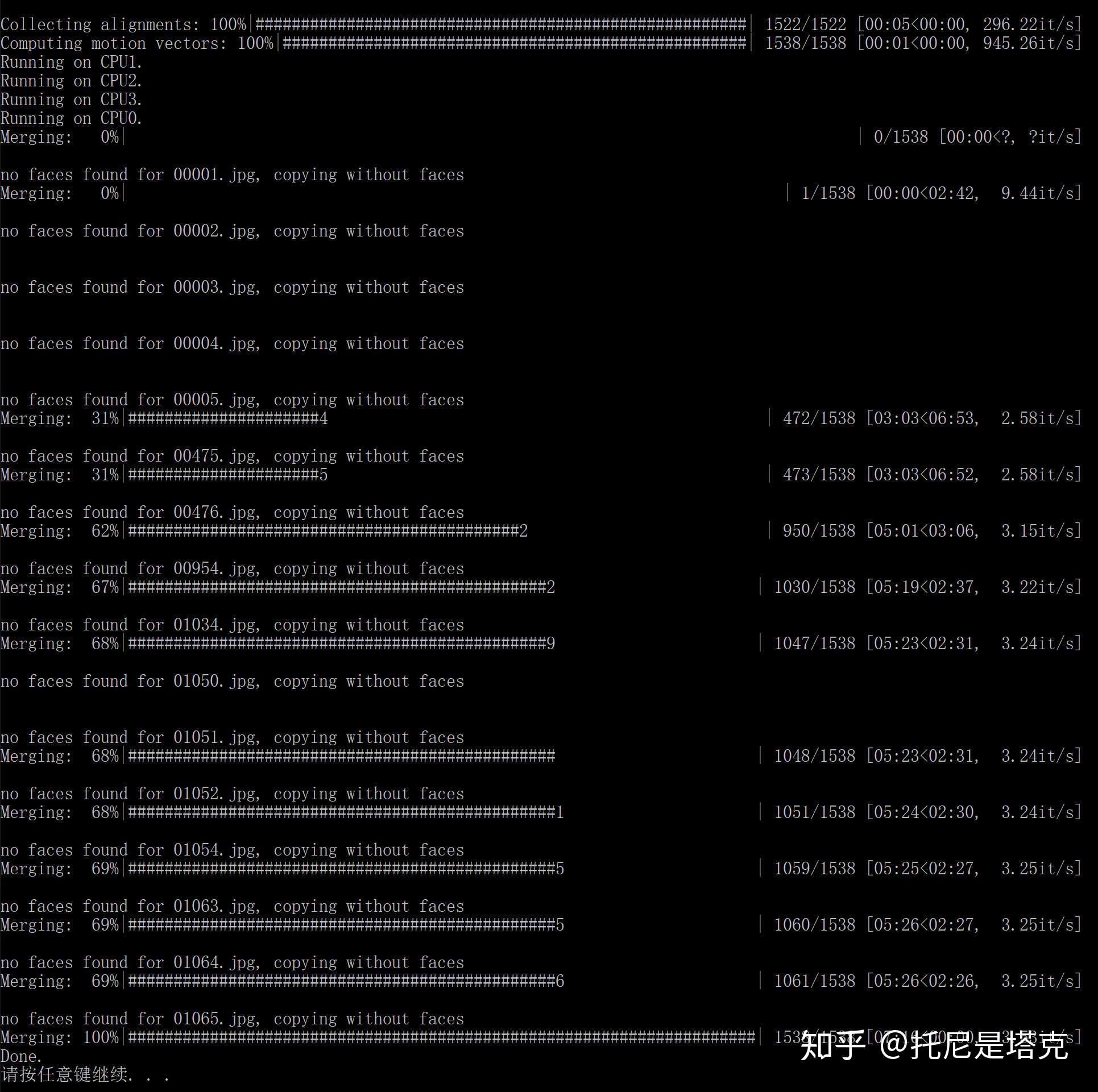Click the no faces found for 01034.jpg message

(232, 624)
